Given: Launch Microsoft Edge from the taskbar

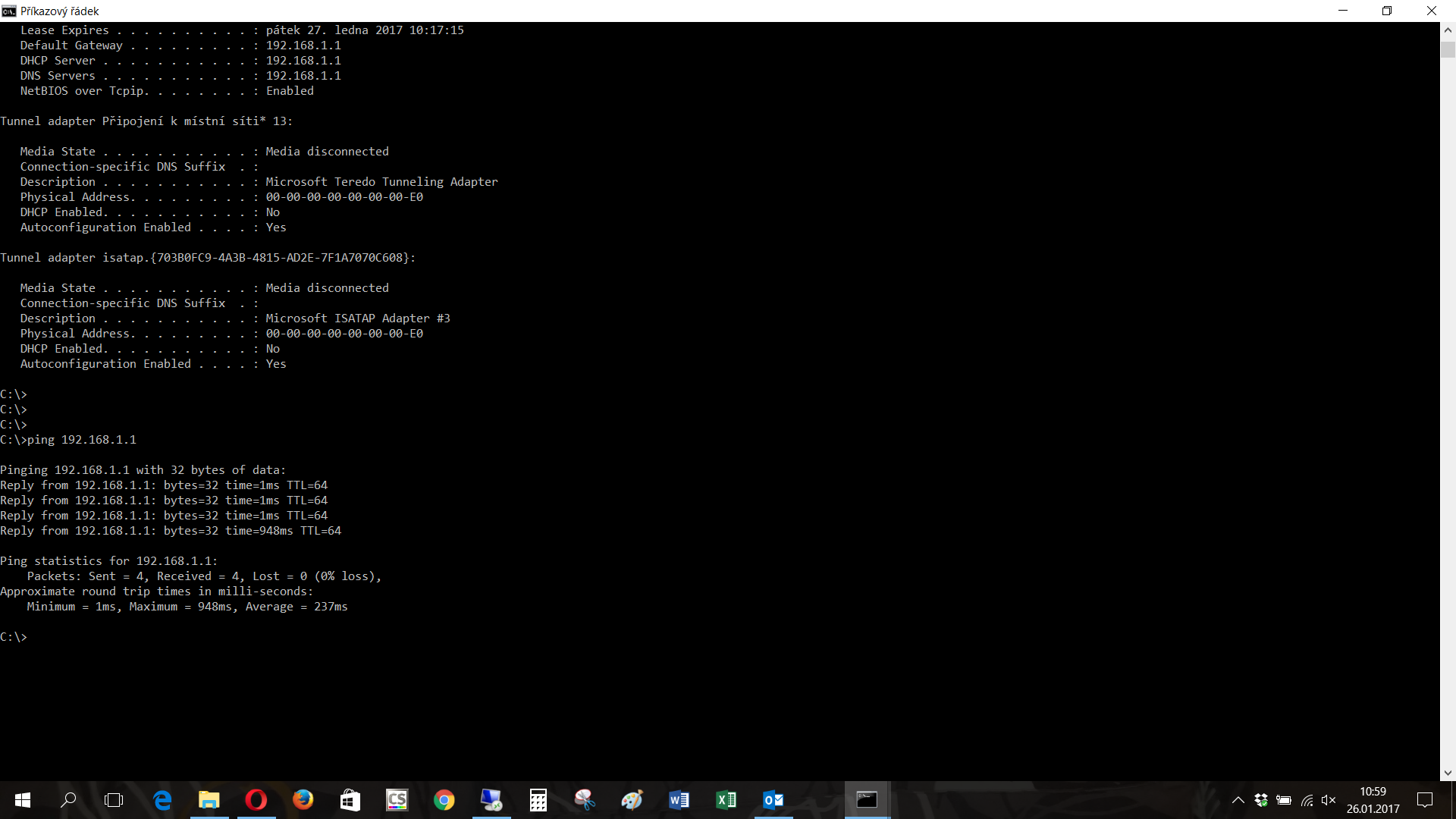Looking at the screenshot, I should coord(162,800).
